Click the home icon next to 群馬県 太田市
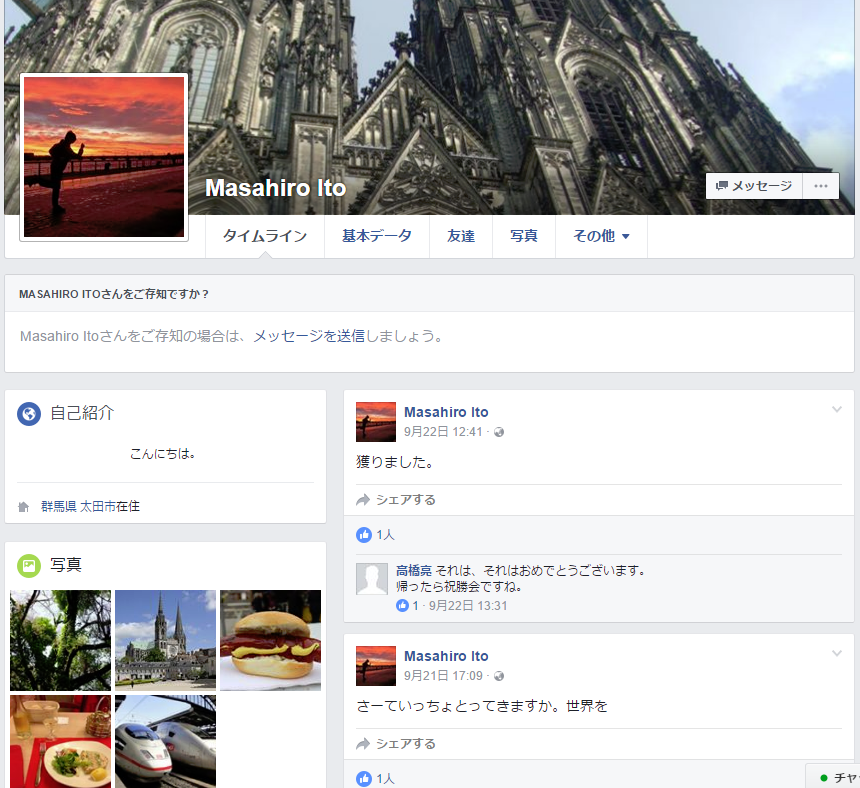The image size is (860, 788). coord(24,507)
